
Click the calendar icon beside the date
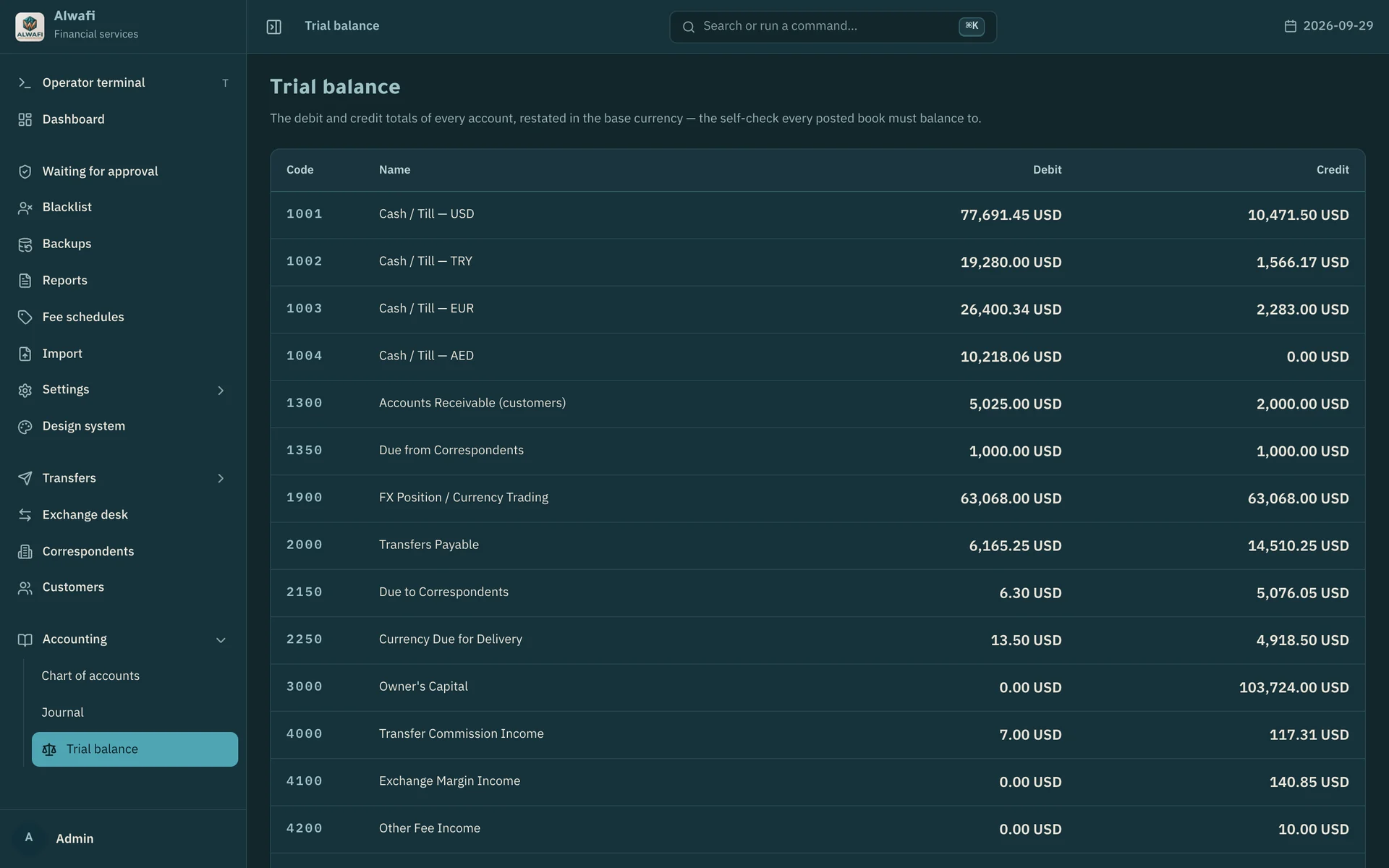point(1290,26)
